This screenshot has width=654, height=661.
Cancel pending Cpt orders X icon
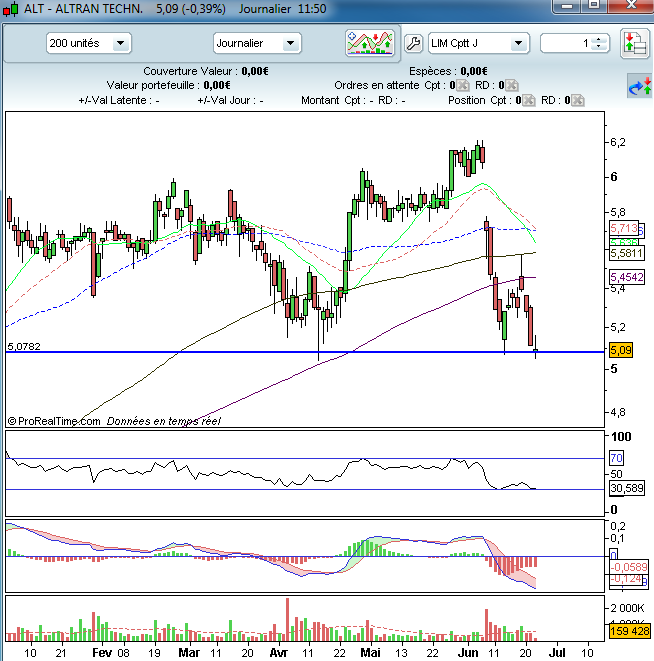[x=463, y=85]
